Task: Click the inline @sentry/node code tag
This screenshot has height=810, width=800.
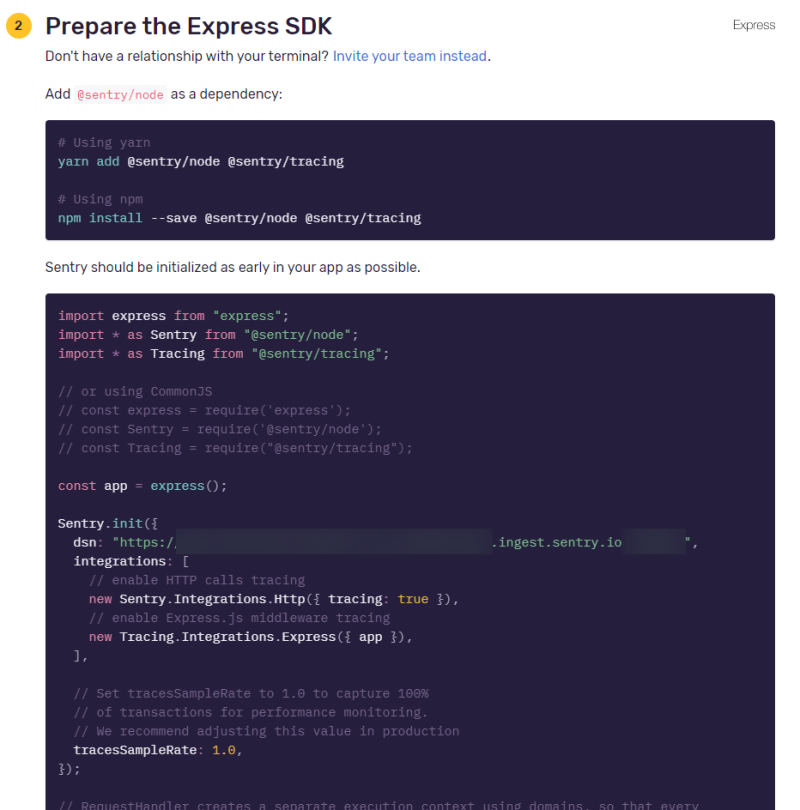Action: tap(120, 94)
